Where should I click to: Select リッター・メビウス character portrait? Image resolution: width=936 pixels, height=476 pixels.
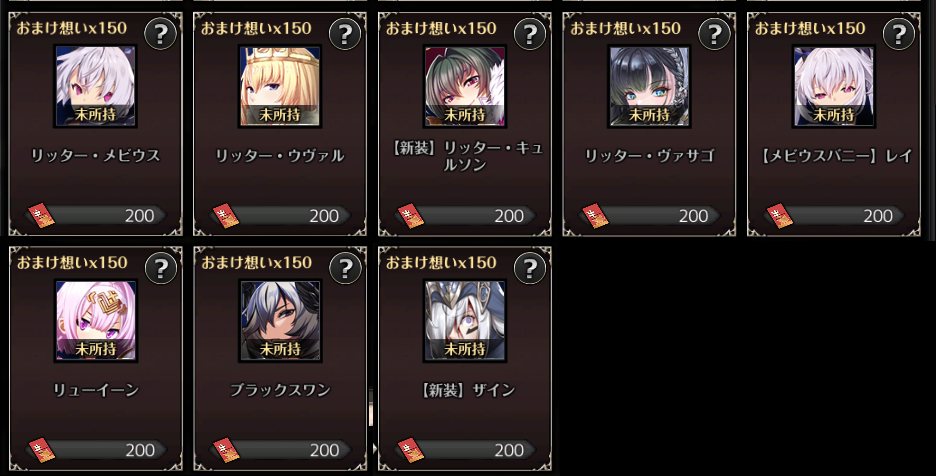[96, 86]
